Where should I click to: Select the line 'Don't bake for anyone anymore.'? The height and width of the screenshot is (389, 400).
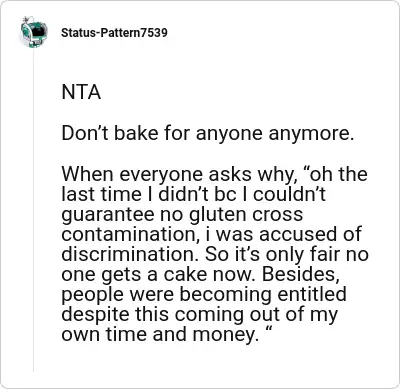coord(208,133)
